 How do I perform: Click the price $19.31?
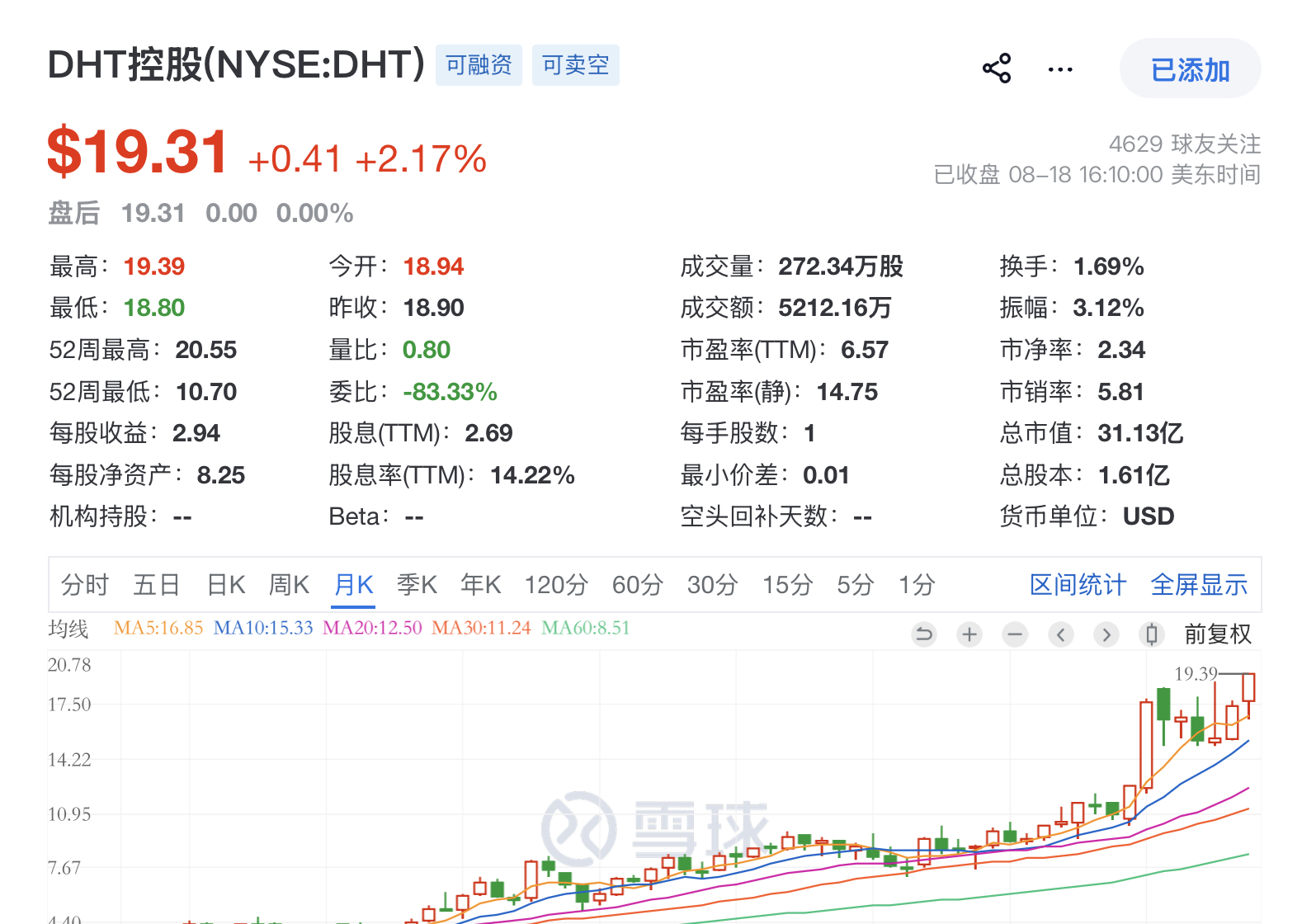[x=138, y=152]
